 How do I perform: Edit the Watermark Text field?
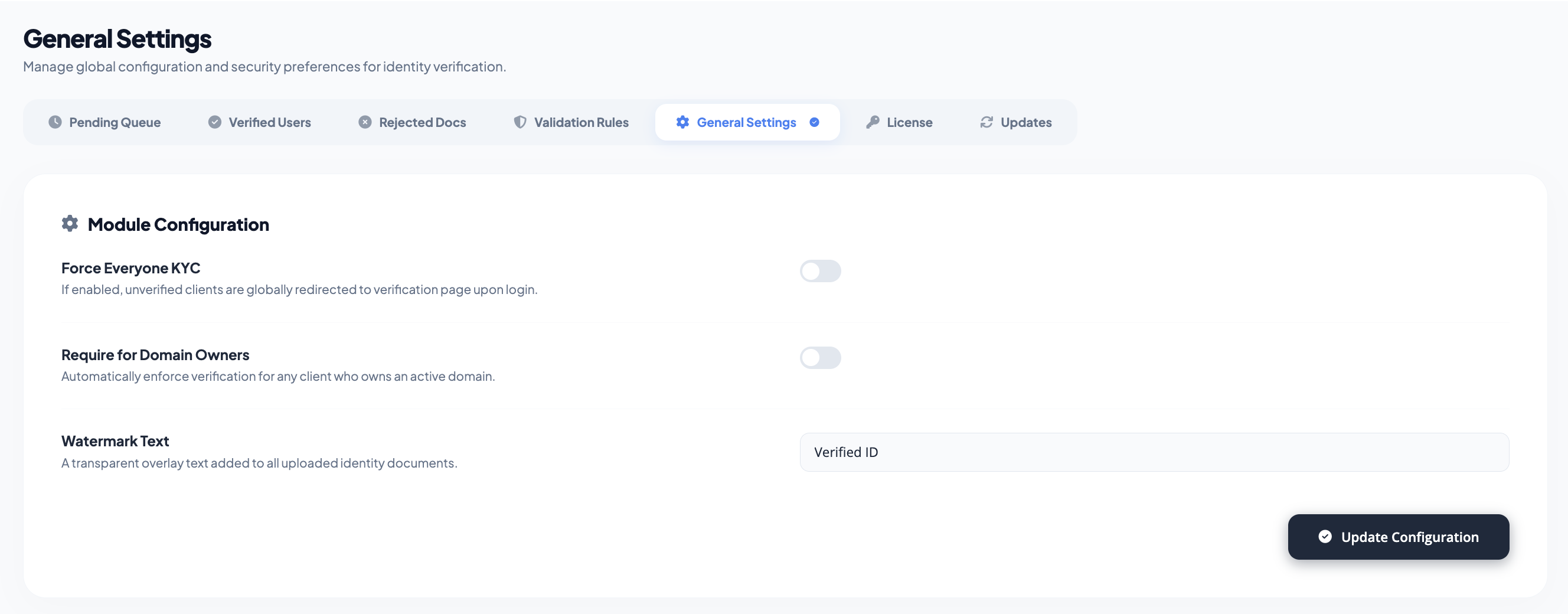(1154, 452)
